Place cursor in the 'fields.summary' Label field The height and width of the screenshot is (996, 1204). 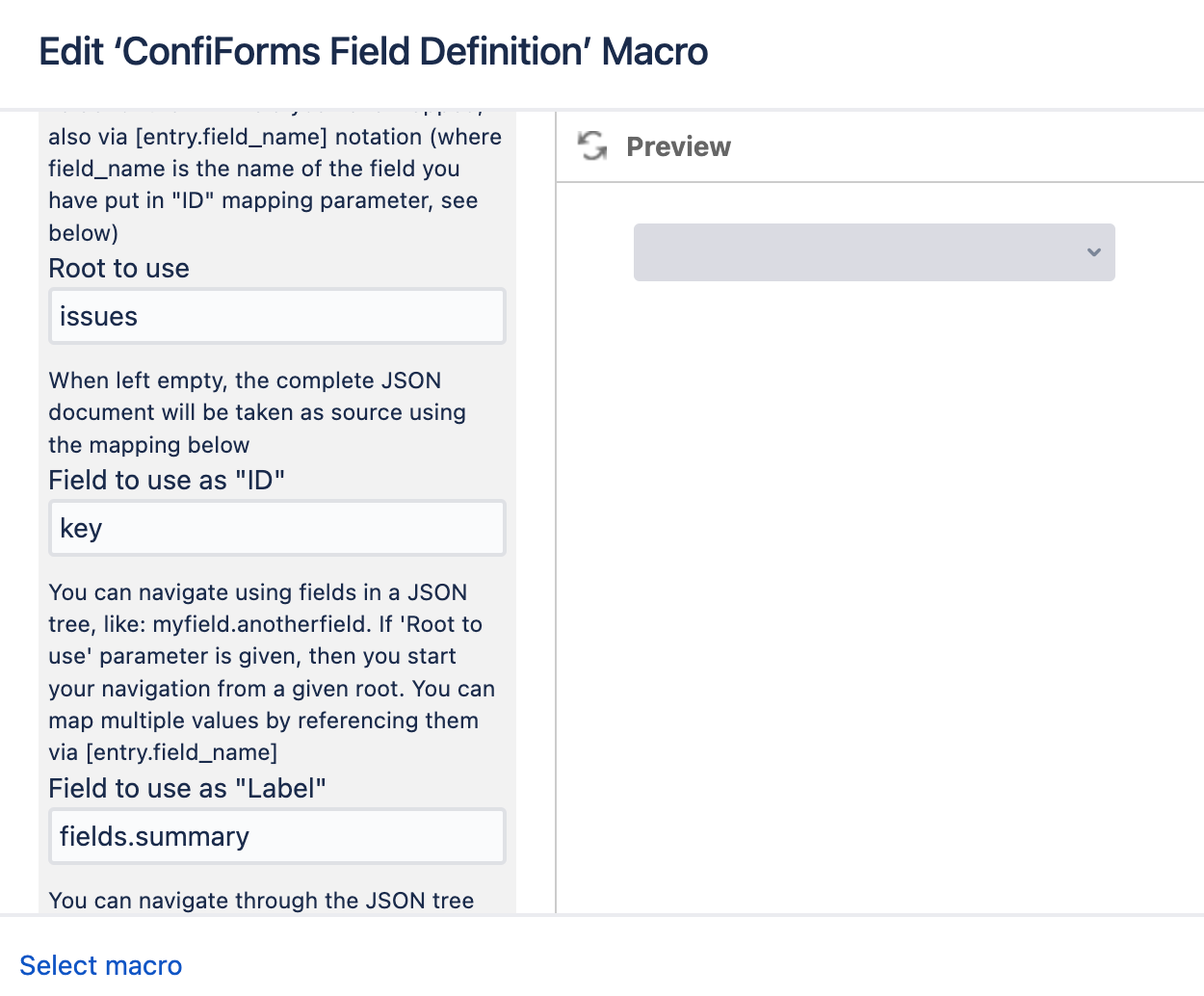point(276,836)
